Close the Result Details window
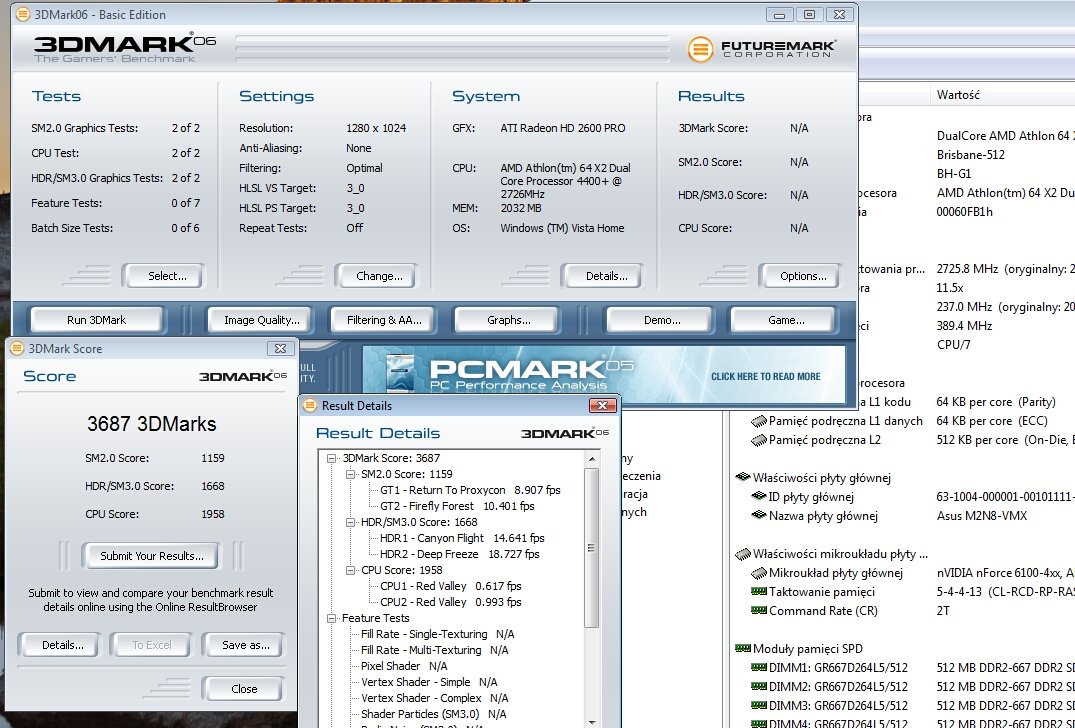The width and height of the screenshot is (1075, 728). point(603,405)
